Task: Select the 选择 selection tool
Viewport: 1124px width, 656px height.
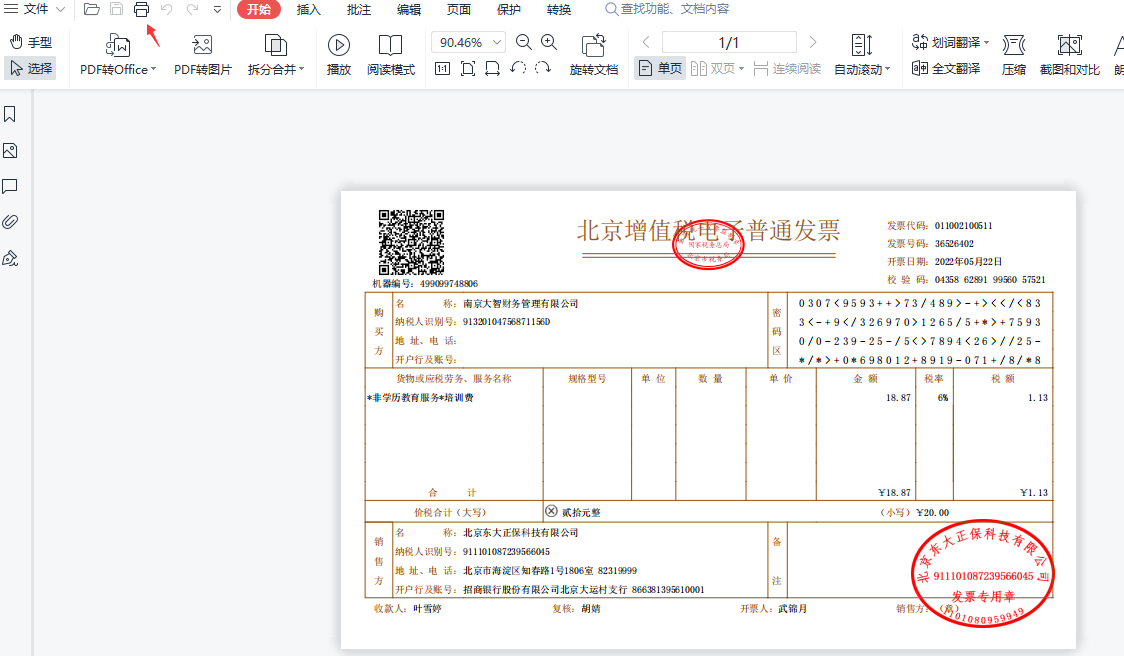Action: pyautogui.click(x=31, y=68)
